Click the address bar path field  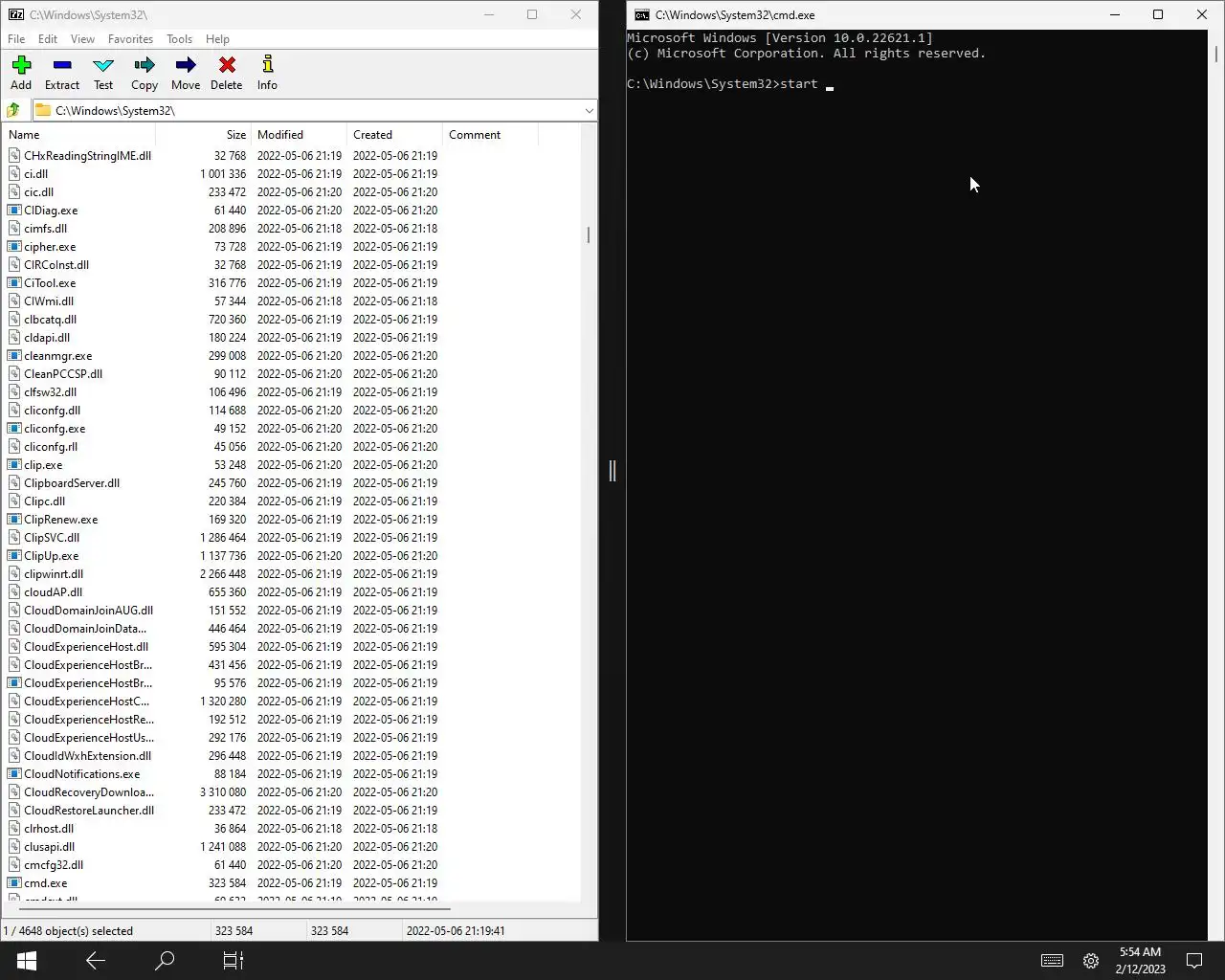(314, 110)
